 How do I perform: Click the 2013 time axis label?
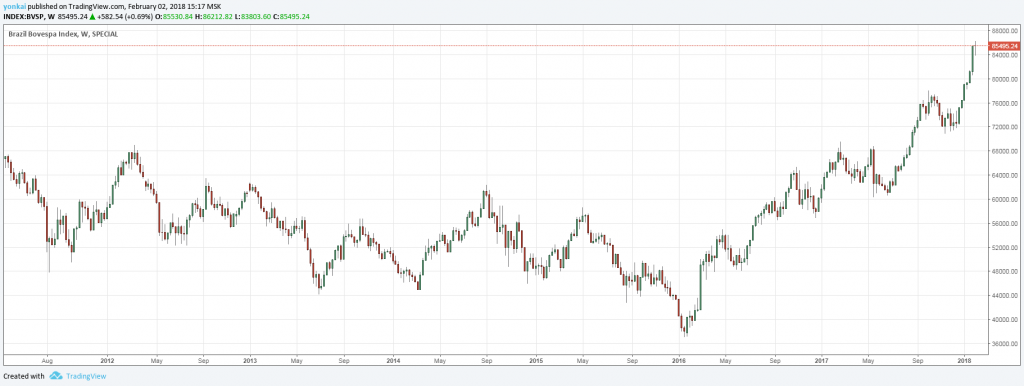point(250,360)
